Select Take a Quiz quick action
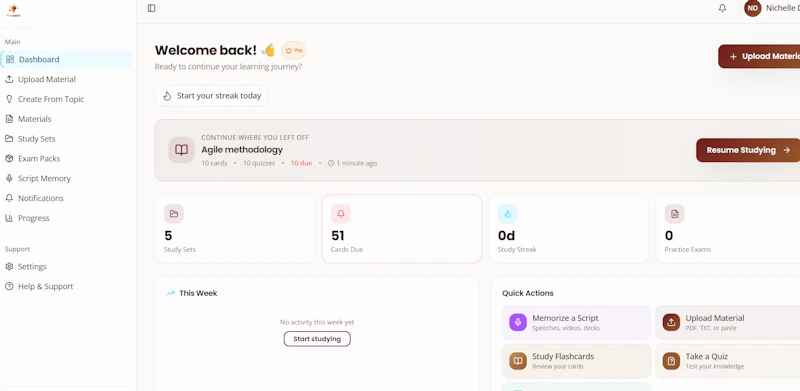This screenshot has width=800, height=391. (728, 361)
